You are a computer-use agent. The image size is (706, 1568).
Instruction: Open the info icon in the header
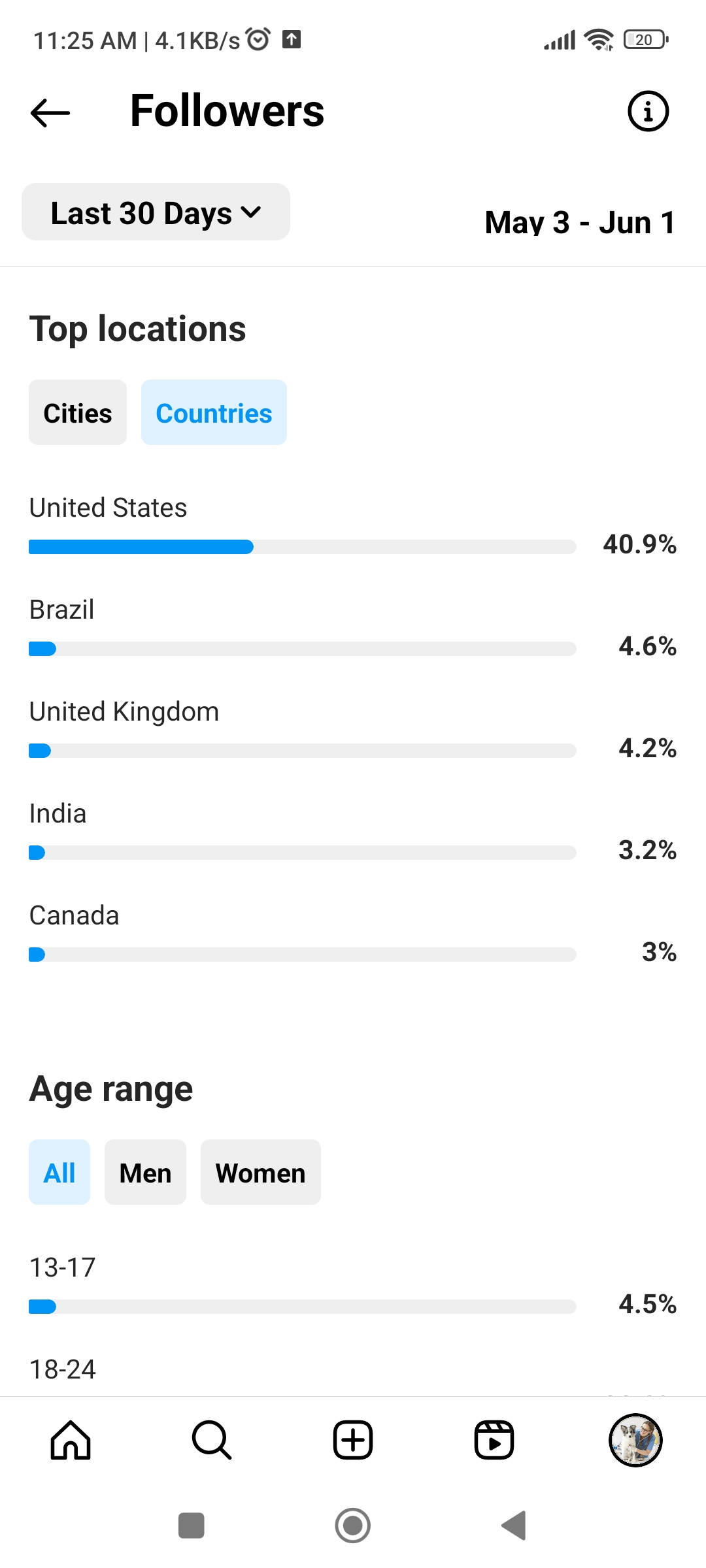[x=648, y=111]
